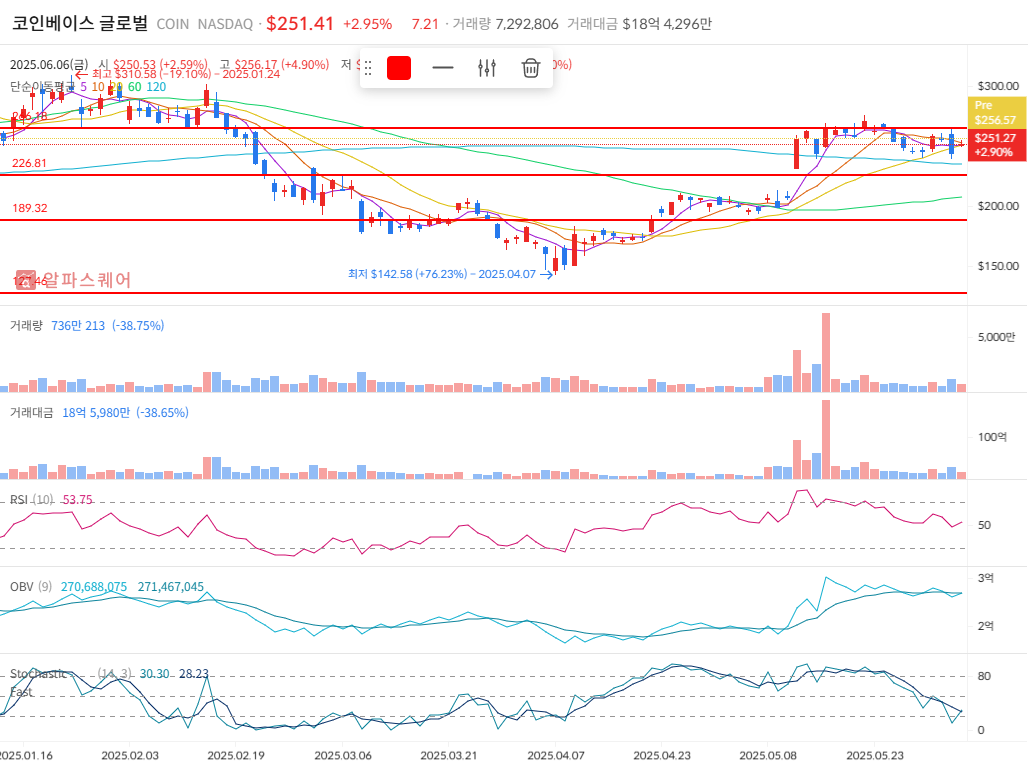Click the current price $251.41
Viewport: 1028px width, 770px height.
300,24
